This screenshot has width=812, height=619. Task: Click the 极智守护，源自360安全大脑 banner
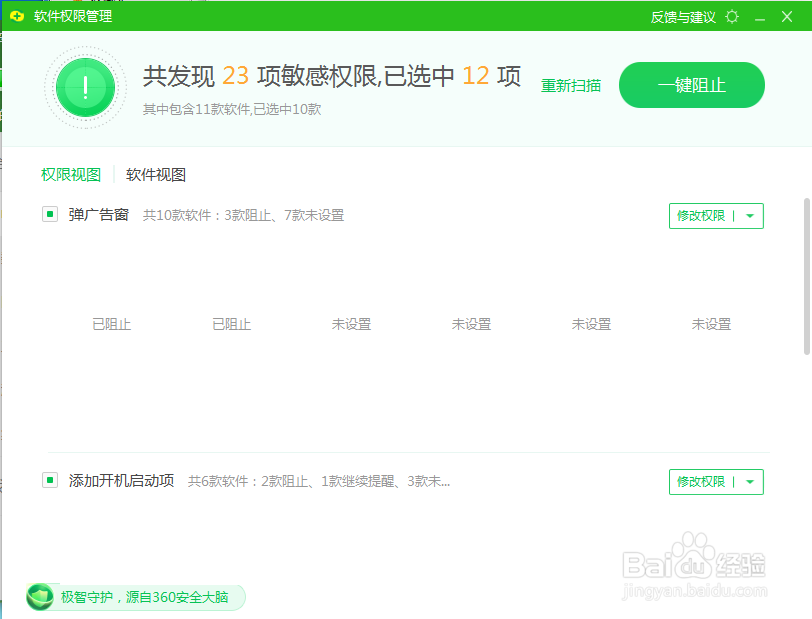tap(136, 597)
